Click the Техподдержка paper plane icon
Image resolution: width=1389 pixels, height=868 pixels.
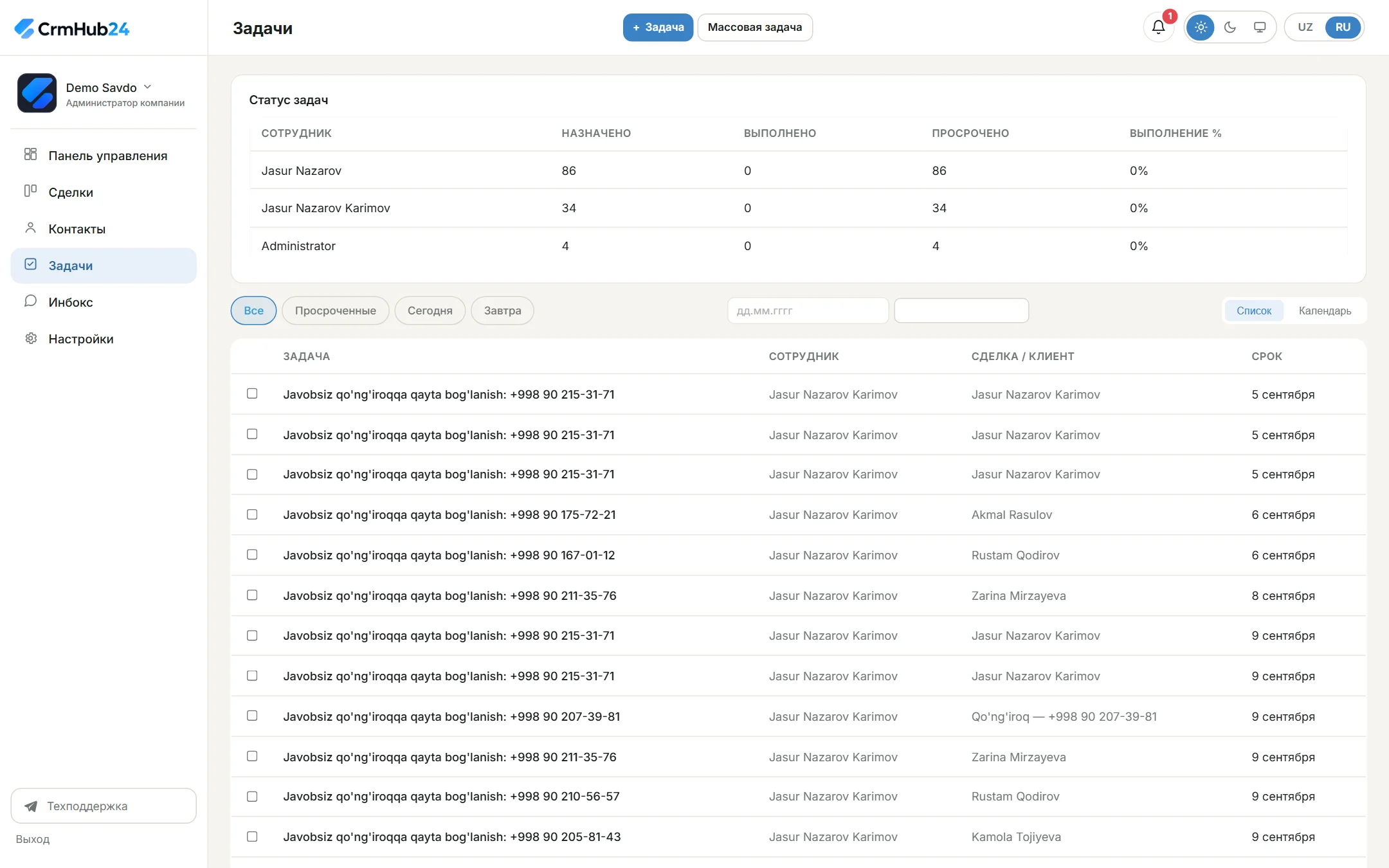[30, 806]
